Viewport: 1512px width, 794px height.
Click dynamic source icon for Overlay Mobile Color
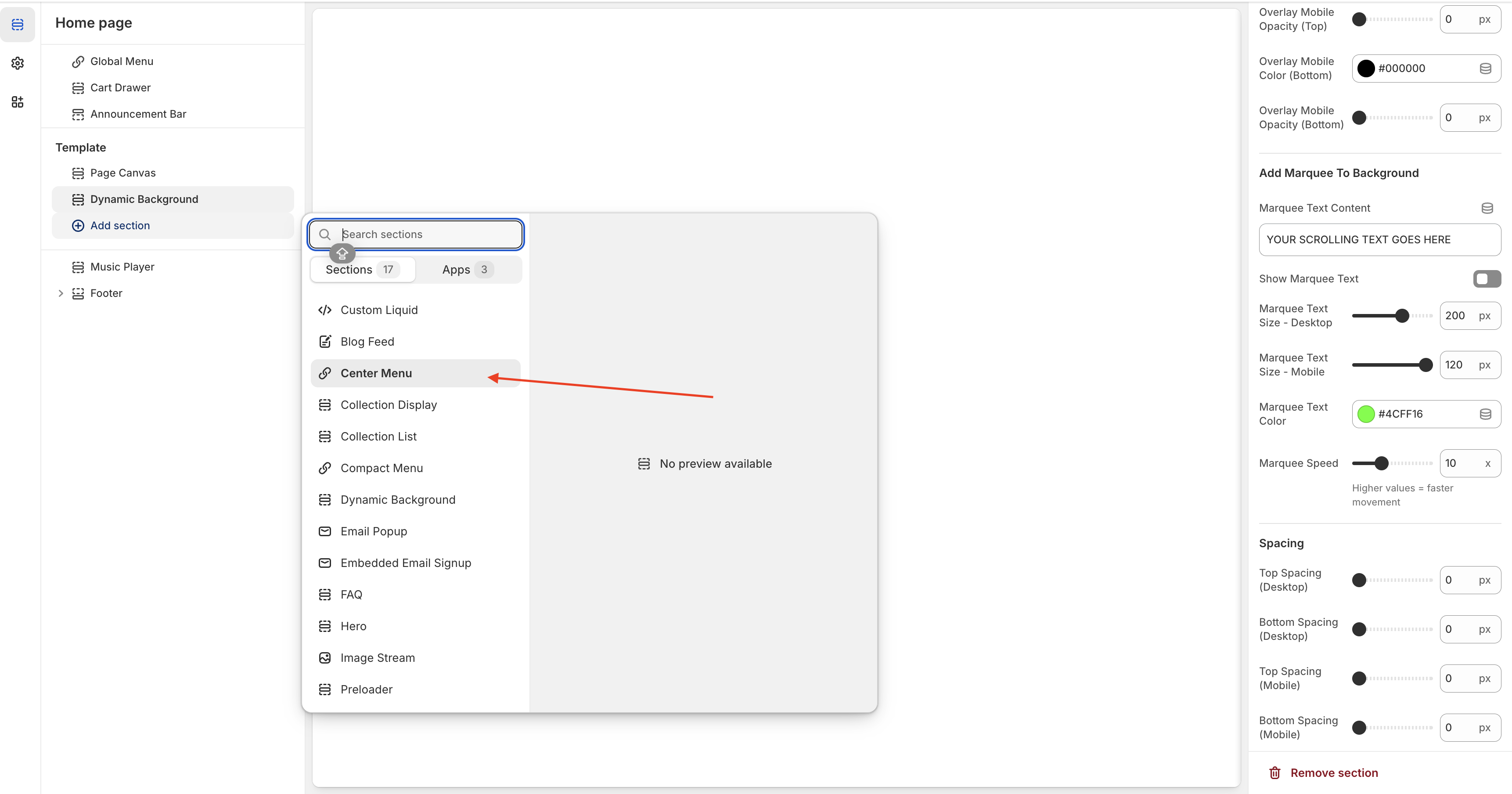(x=1485, y=69)
